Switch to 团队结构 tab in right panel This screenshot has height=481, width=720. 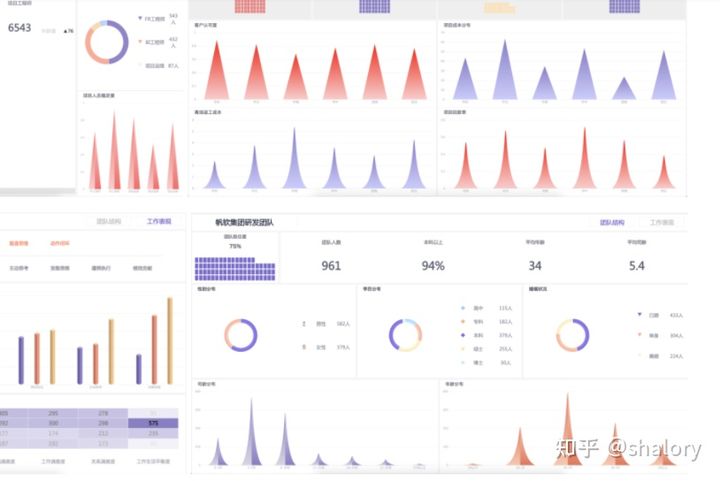pyautogui.click(x=612, y=223)
